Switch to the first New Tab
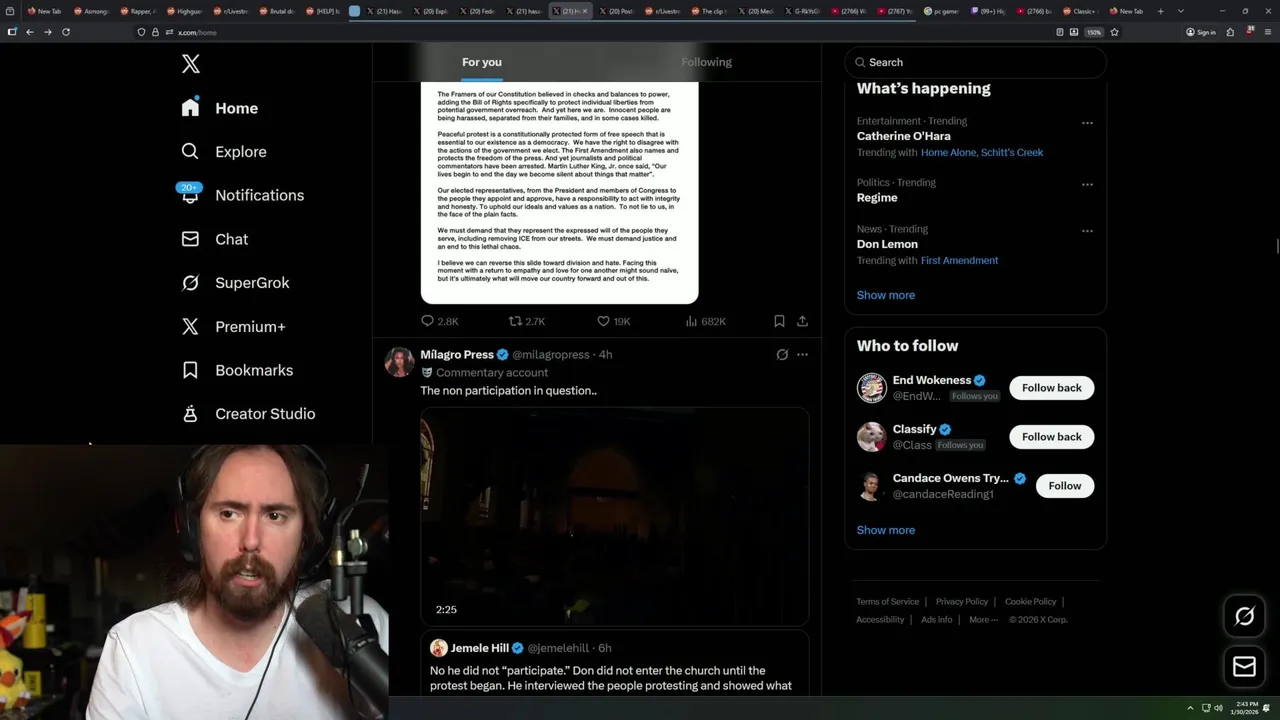 45,11
